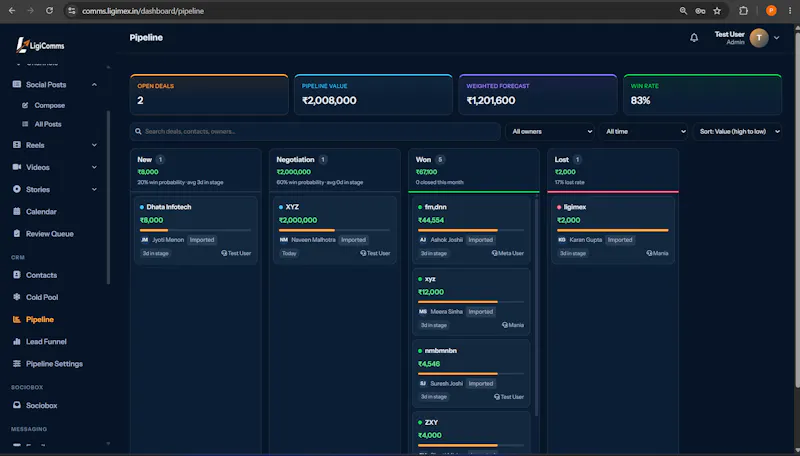Screen dimensions: 800x456
Task: Open the LigiComms logo home link
Action: coord(40,45)
